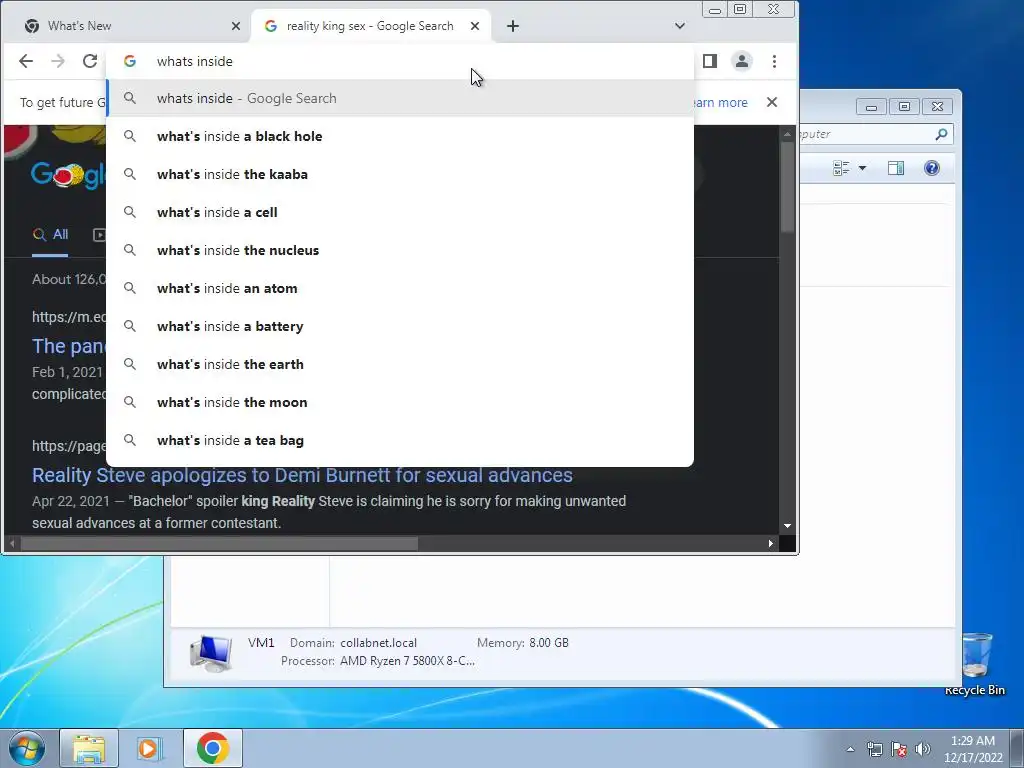Open the Chrome profile avatar
1024x768 pixels.
742,61
